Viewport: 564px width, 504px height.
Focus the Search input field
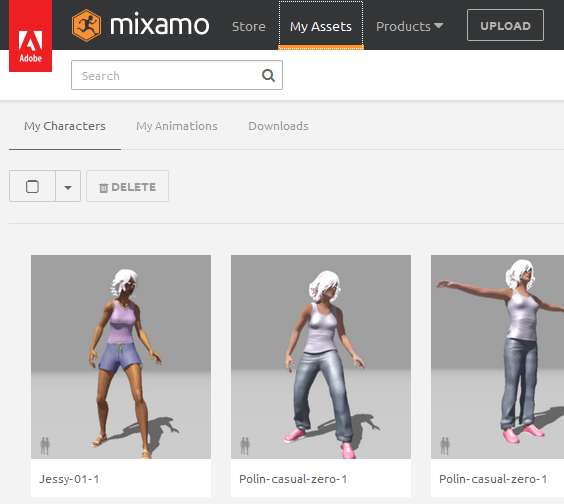(x=177, y=75)
